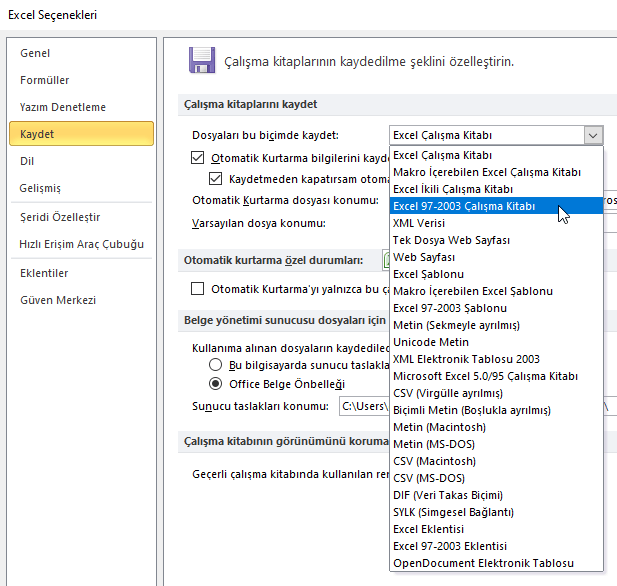Toggle Kaydetmeden kapatırsam checkbox
The height and width of the screenshot is (586, 617).
[215, 179]
